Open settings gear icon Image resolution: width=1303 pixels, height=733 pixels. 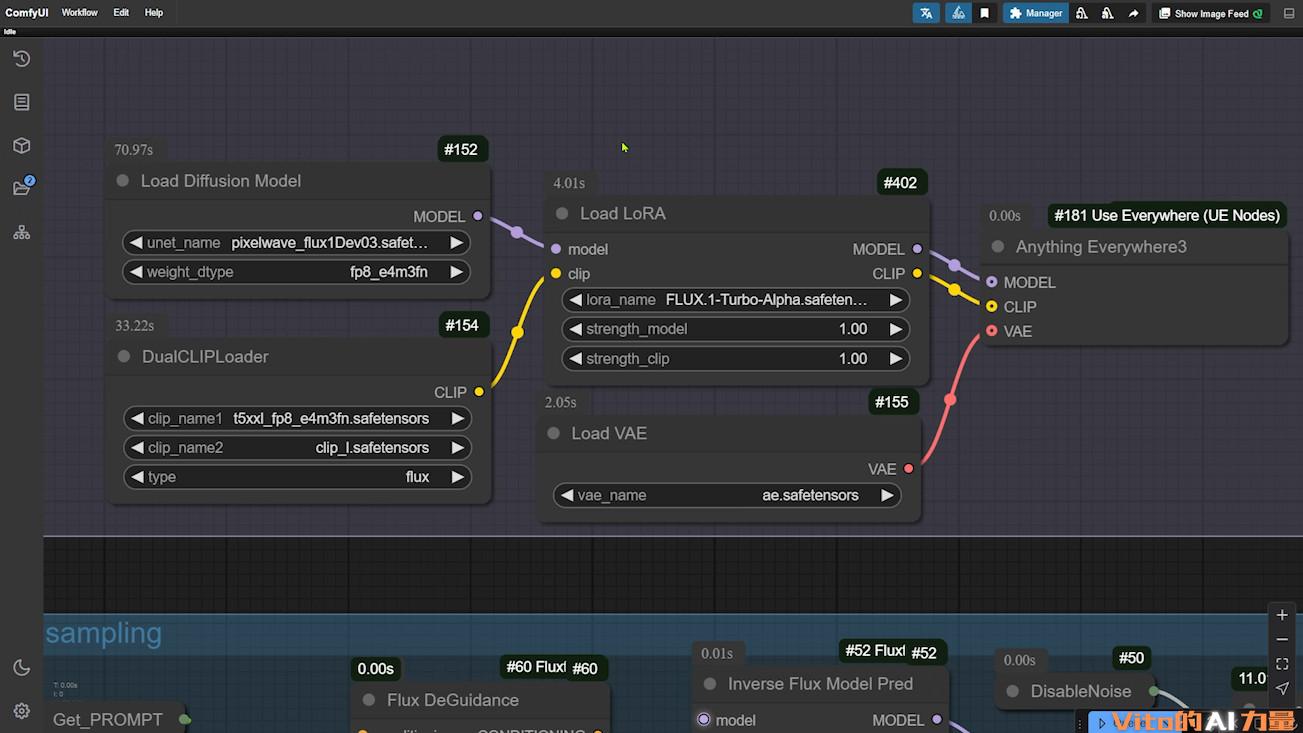(x=21, y=711)
